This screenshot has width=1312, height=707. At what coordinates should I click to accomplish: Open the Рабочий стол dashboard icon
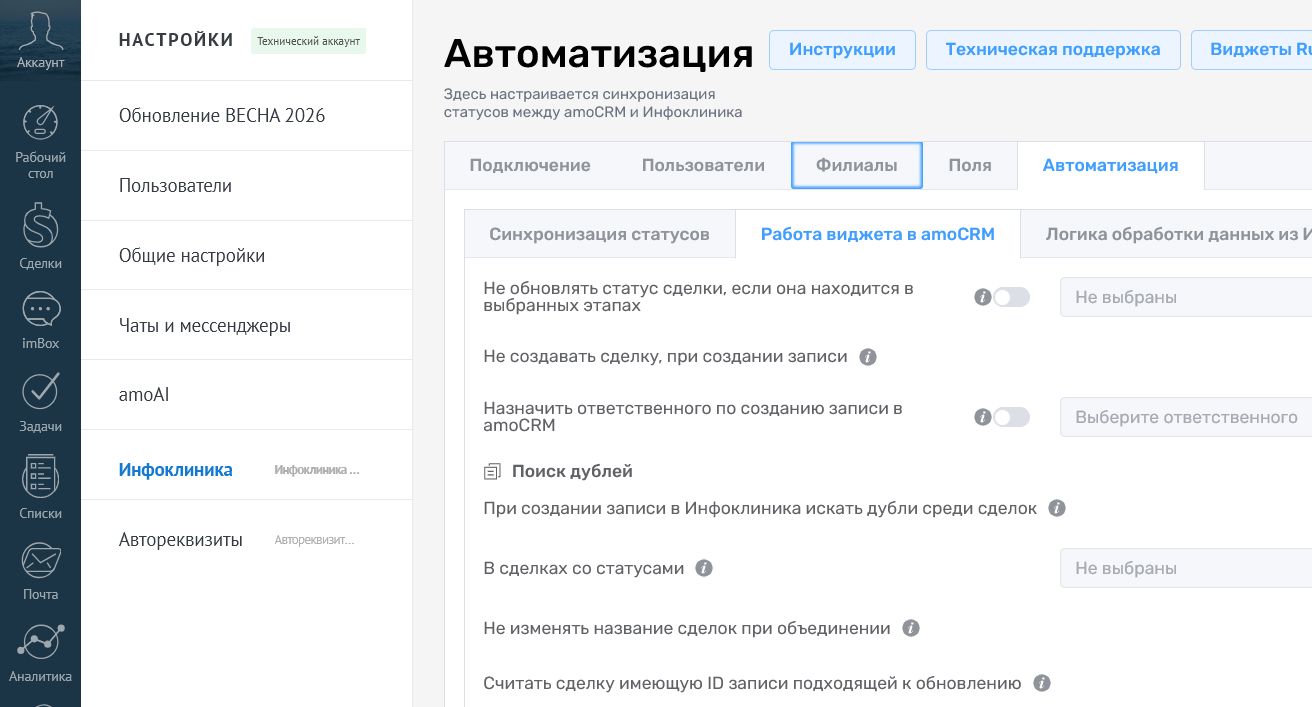(40, 122)
